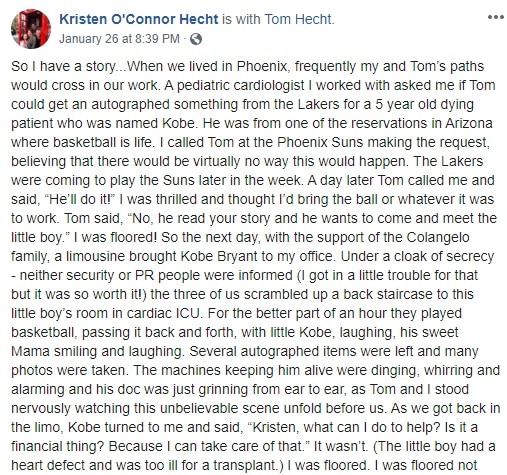
Task: Click the word "Arizona" in the post
Action: 469,123
